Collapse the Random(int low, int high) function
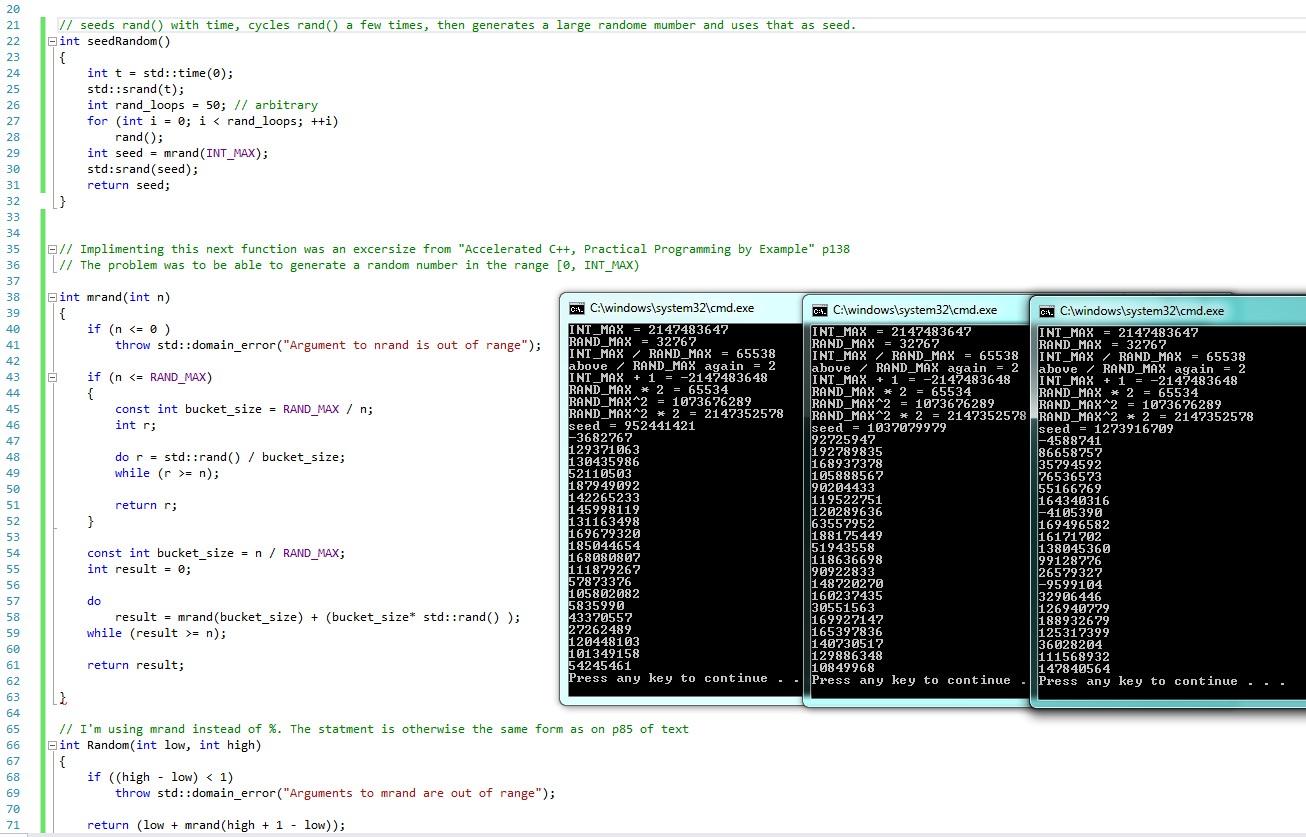 point(52,745)
